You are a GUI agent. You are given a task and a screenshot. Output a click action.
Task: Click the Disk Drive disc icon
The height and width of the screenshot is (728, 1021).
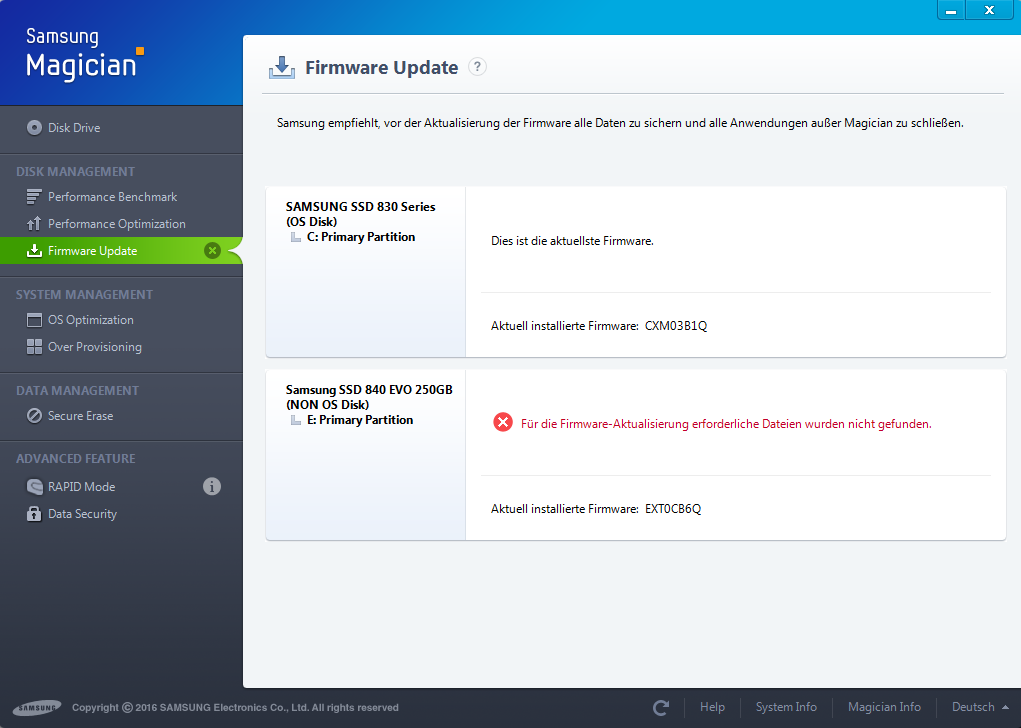point(35,128)
